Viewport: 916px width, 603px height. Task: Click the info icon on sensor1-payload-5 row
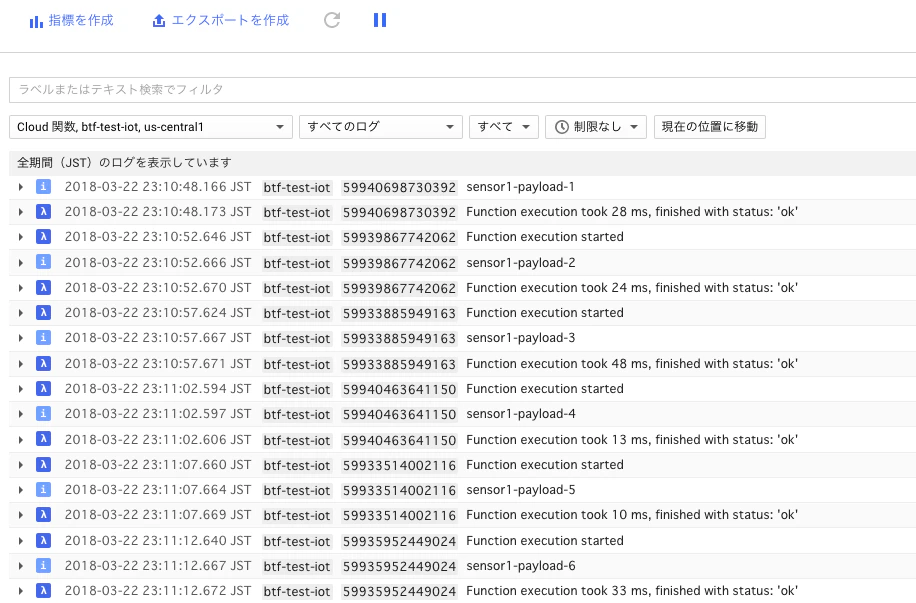[43, 490]
